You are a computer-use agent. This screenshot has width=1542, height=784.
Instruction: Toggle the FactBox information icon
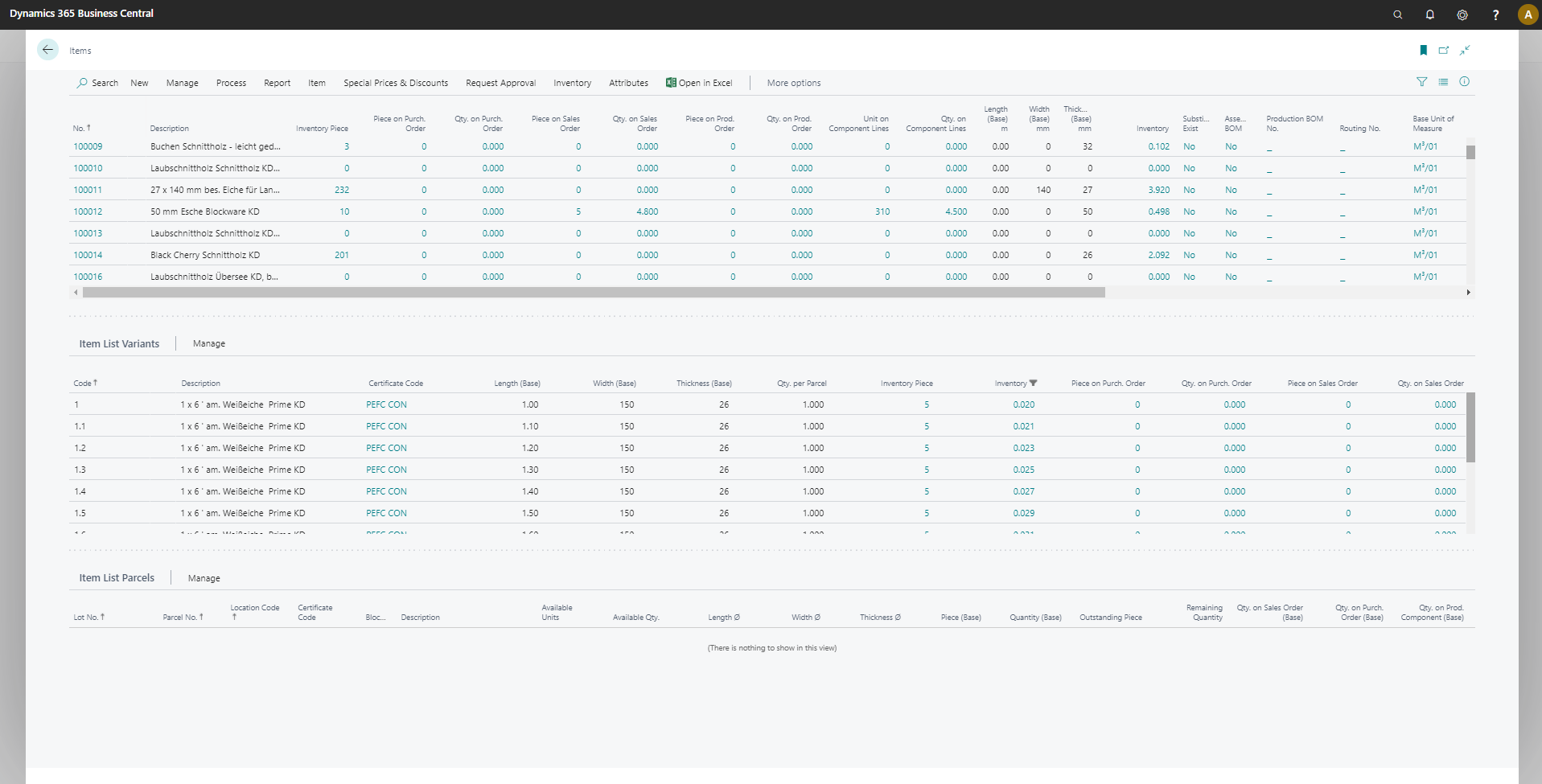click(1464, 82)
